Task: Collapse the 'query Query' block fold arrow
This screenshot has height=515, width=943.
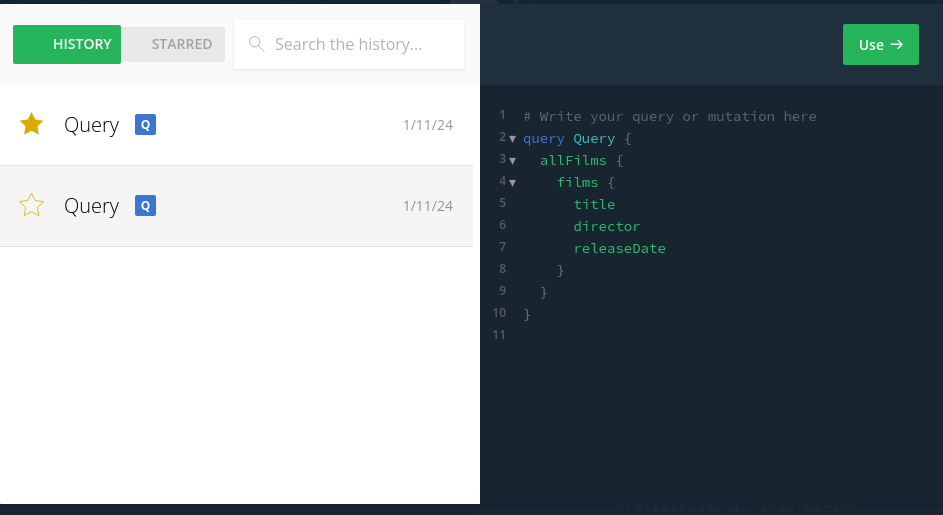Action: (x=513, y=139)
